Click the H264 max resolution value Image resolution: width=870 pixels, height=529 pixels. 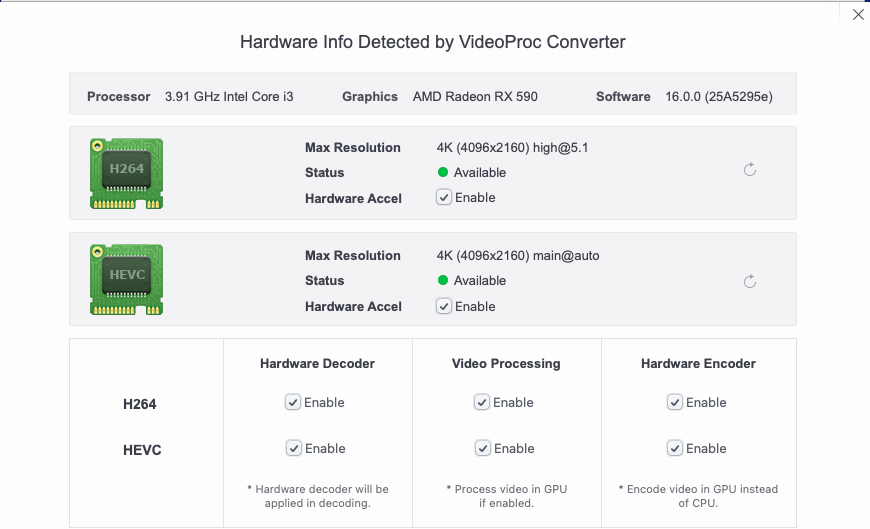click(x=512, y=148)
